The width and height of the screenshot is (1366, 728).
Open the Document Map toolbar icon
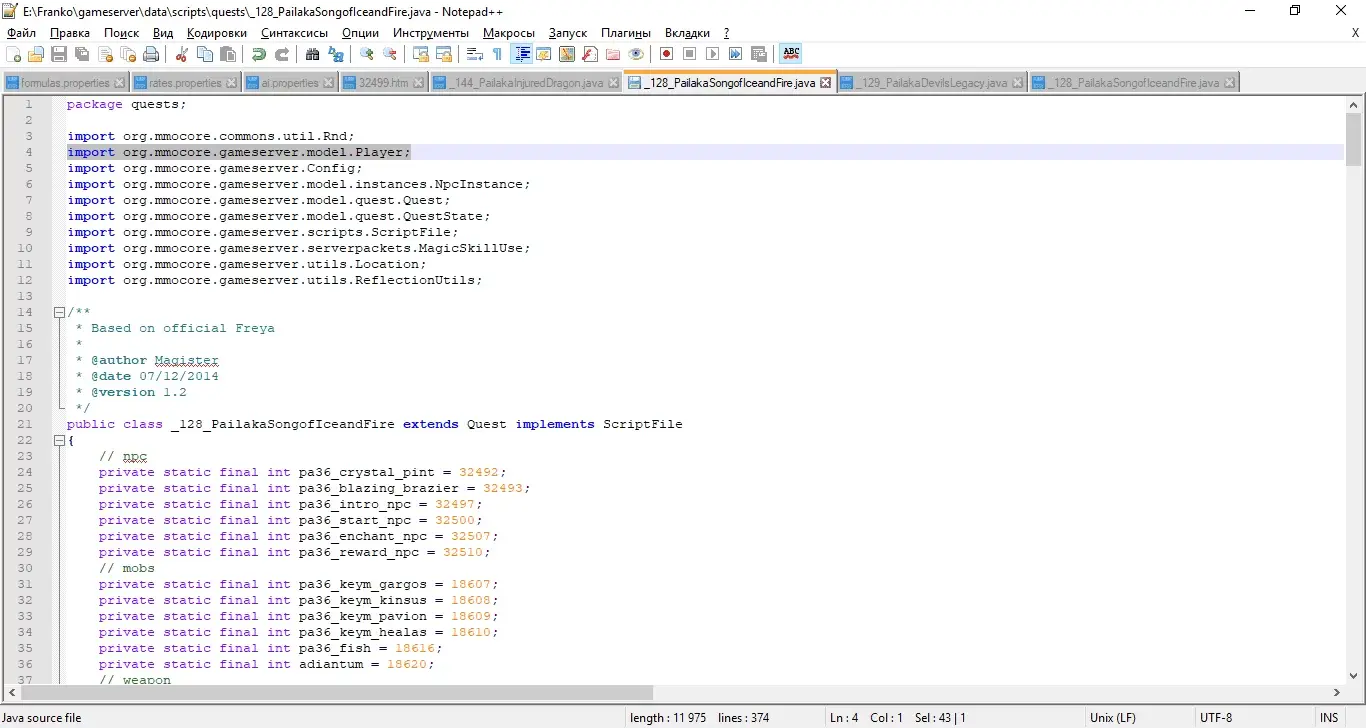[x=567, y=54]
